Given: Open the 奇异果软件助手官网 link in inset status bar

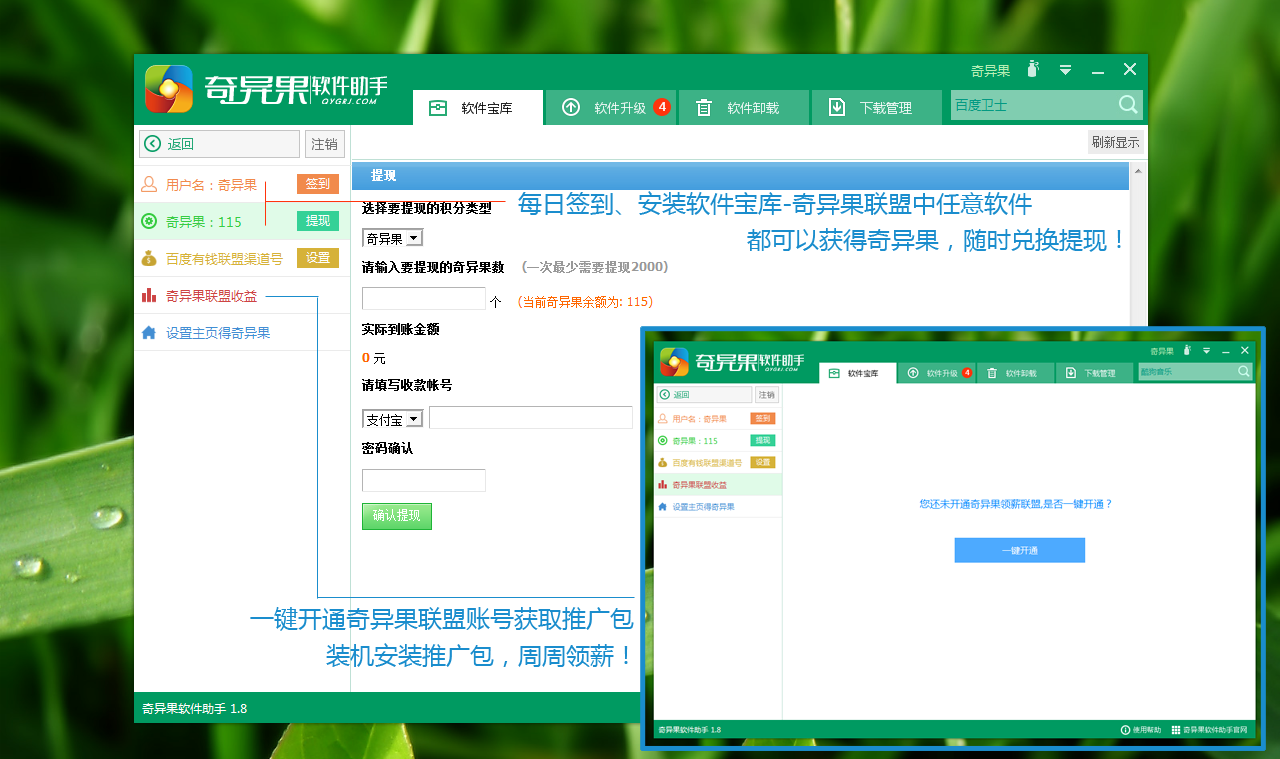Looking at the screenshot, I should 1210,730.
